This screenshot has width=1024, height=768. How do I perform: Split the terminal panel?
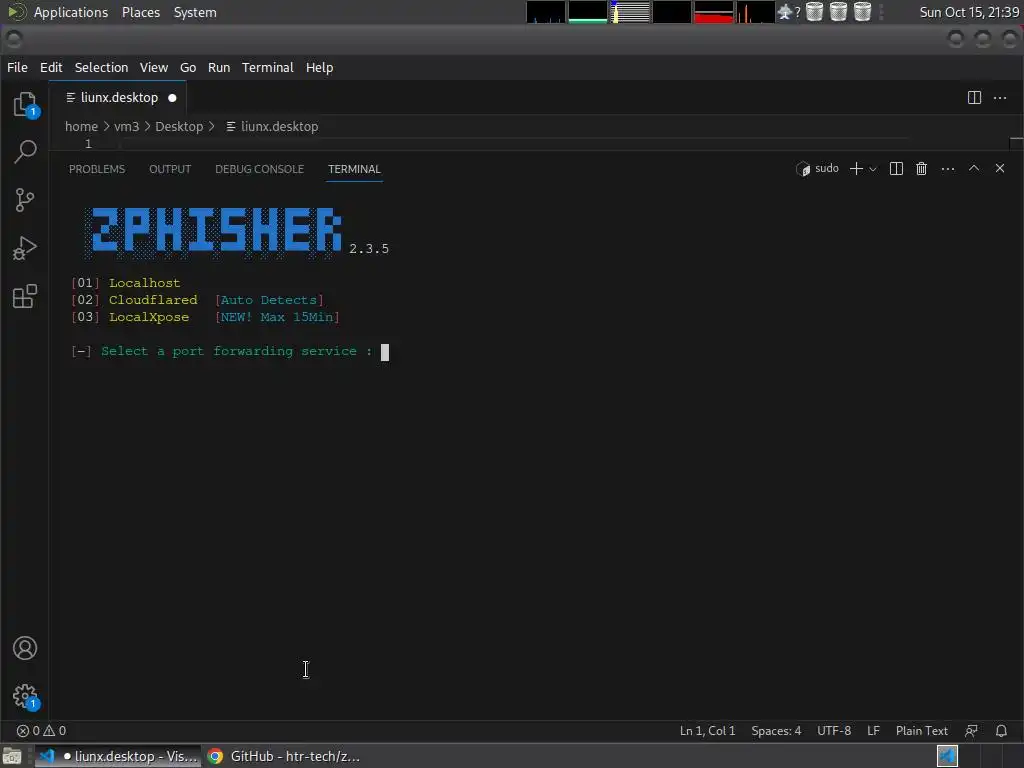pos(896,168)
